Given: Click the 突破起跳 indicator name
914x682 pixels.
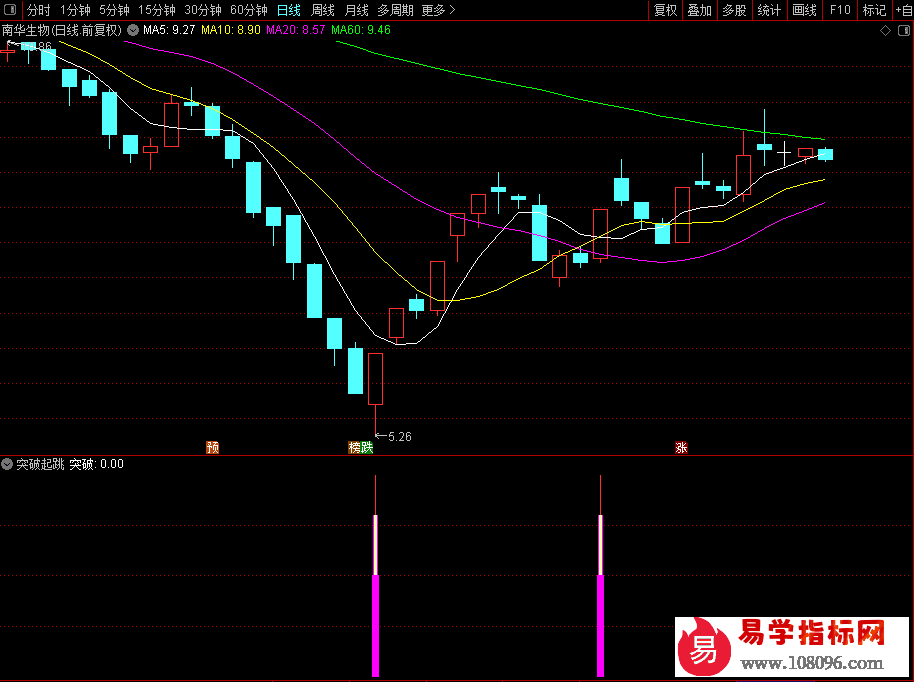Looking at the screenshot, I should [40, 464].
